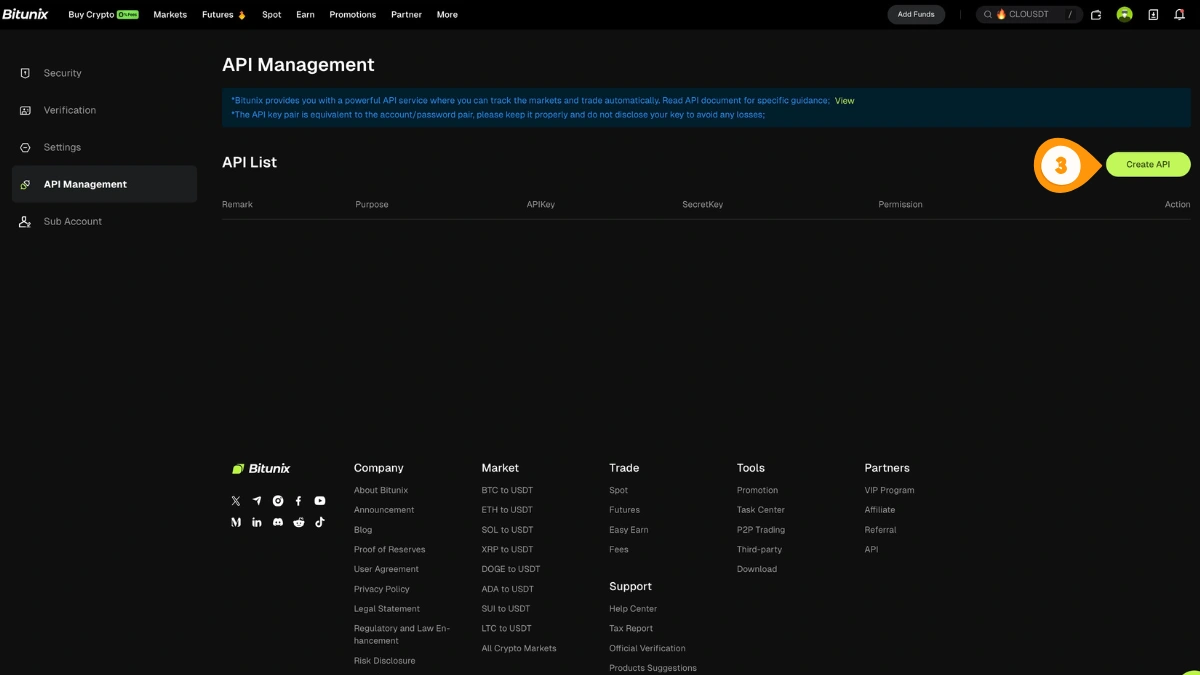Open the notifications bell
Viewport: 1200px width, 675px height.
[x=1180, y=15]
